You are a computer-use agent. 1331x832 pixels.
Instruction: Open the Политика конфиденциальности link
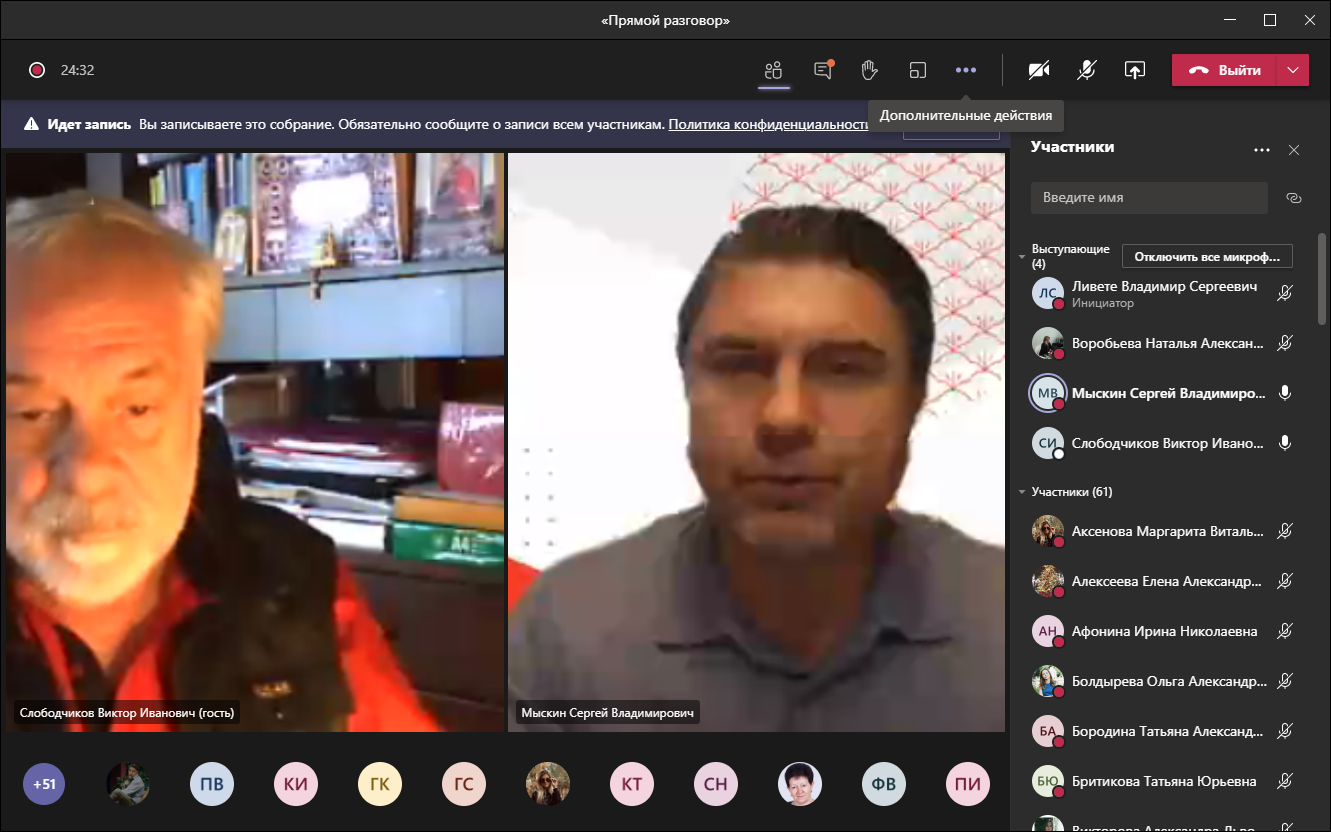pyautogui.click(x=768, y=125)
